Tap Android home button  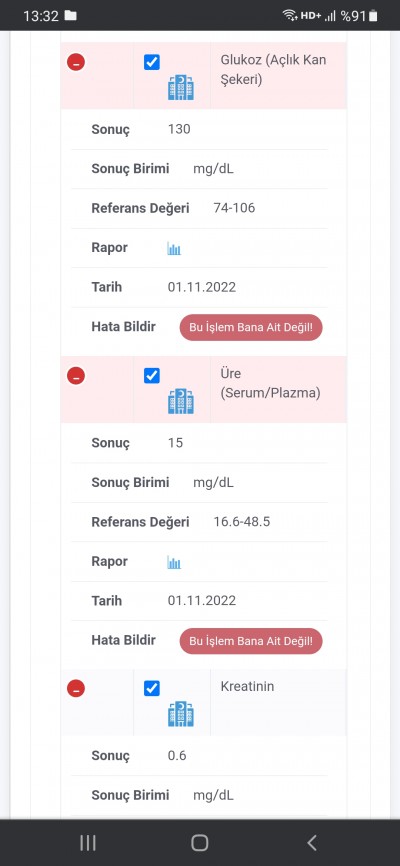tap(199, 843)
